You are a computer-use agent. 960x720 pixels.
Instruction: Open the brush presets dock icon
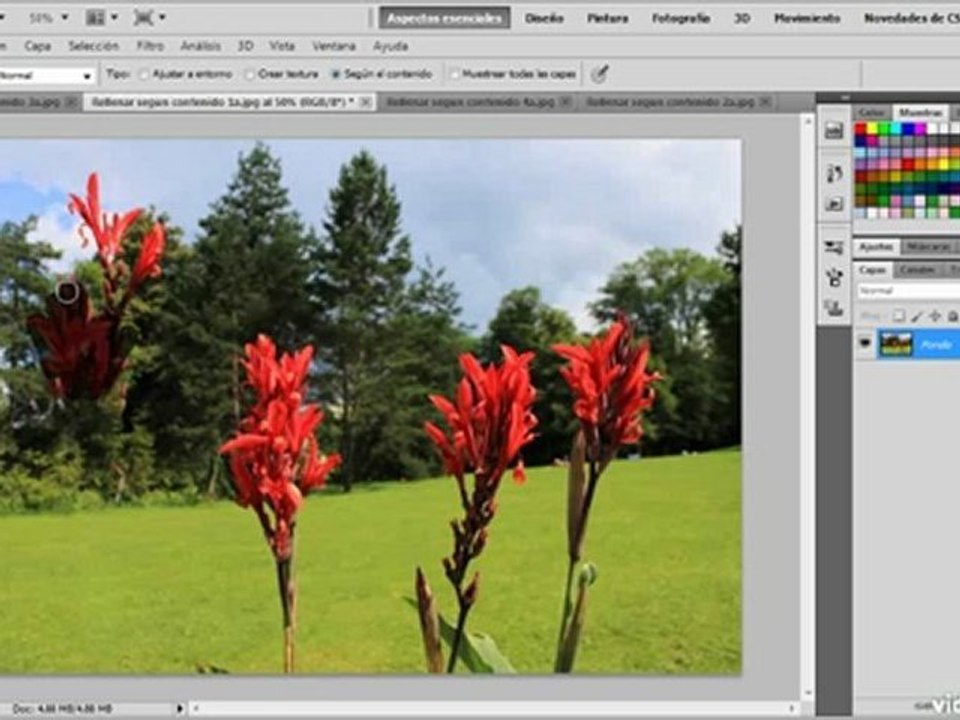point(834,247)
